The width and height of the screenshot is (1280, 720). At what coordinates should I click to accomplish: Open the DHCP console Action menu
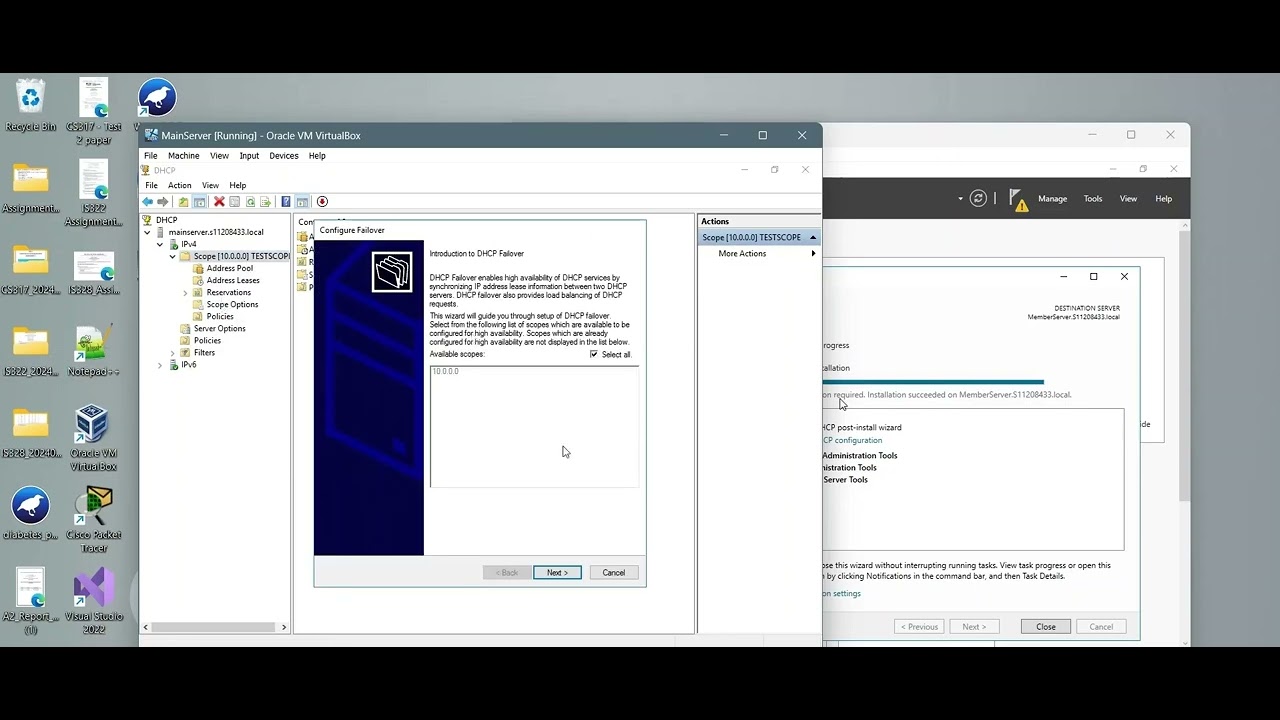coord(180,185)
